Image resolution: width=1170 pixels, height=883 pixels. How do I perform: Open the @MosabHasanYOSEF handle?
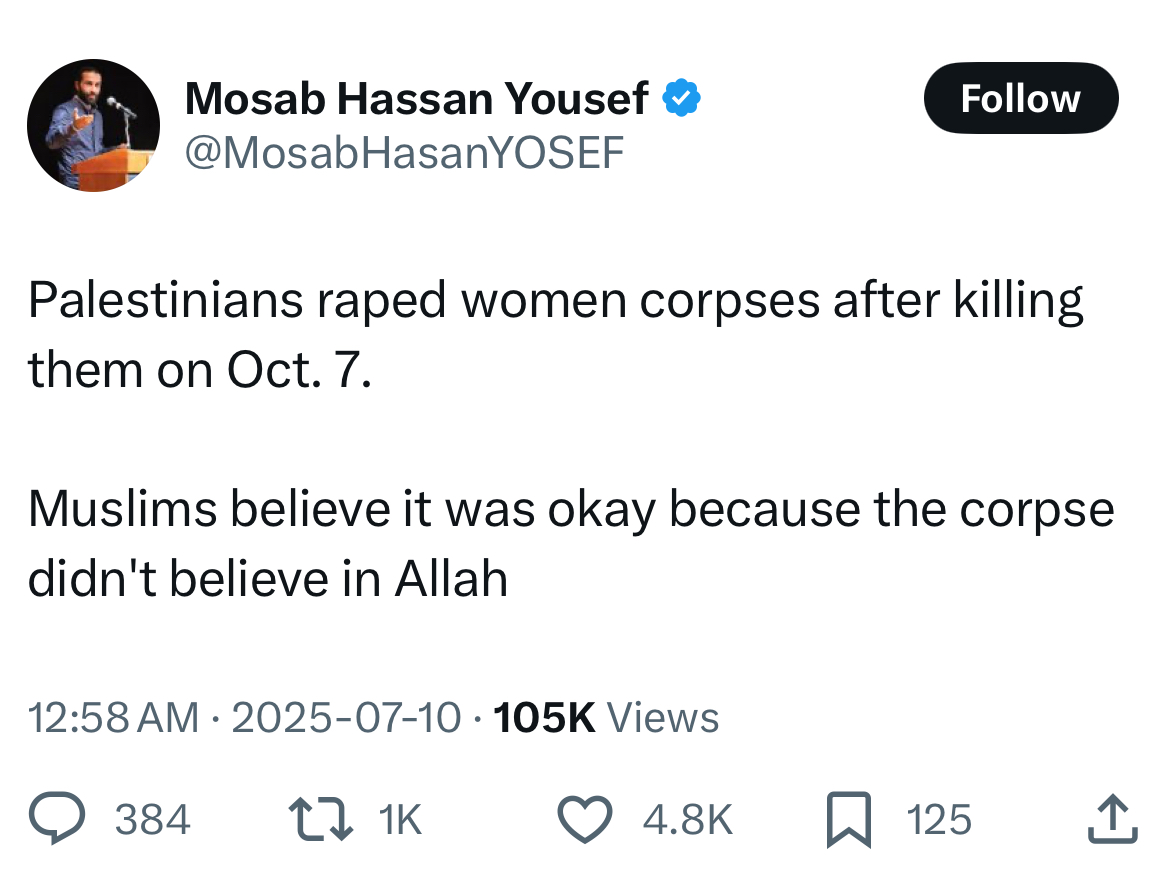[404, 153]
